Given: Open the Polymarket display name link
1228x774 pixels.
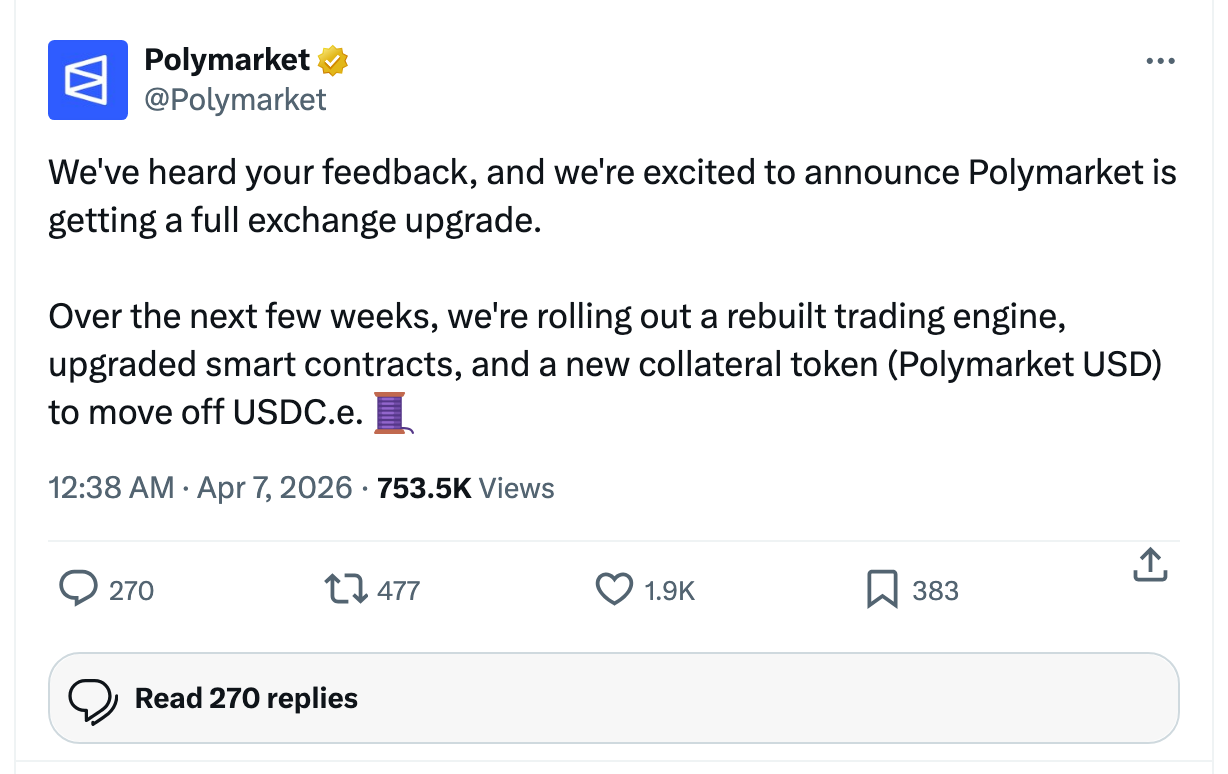Looking at the screenshot, I should pyautogui.click(x=227, y=60).
